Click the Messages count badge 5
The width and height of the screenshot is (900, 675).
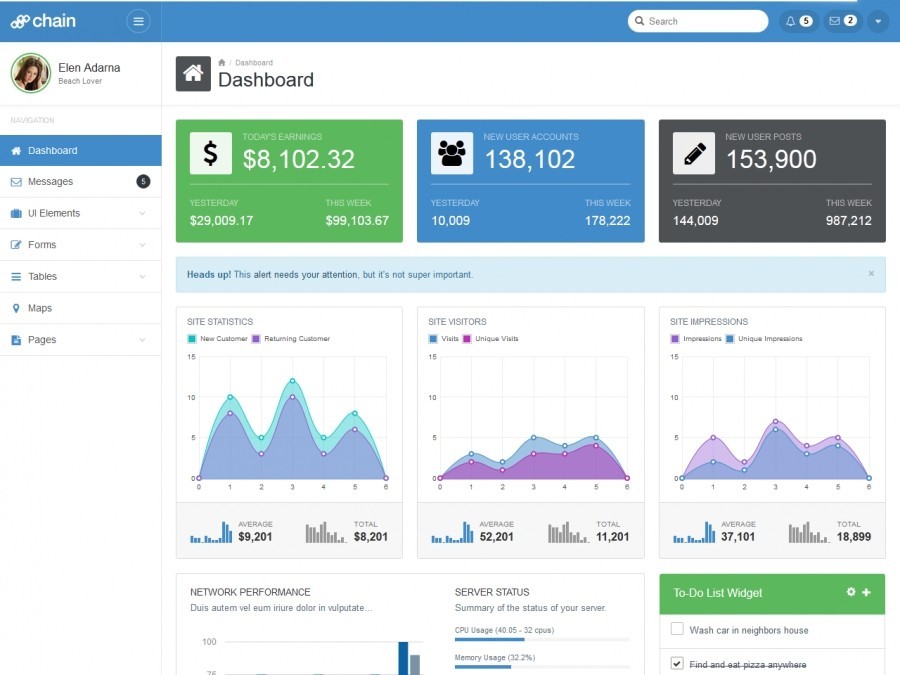[143, 181]
